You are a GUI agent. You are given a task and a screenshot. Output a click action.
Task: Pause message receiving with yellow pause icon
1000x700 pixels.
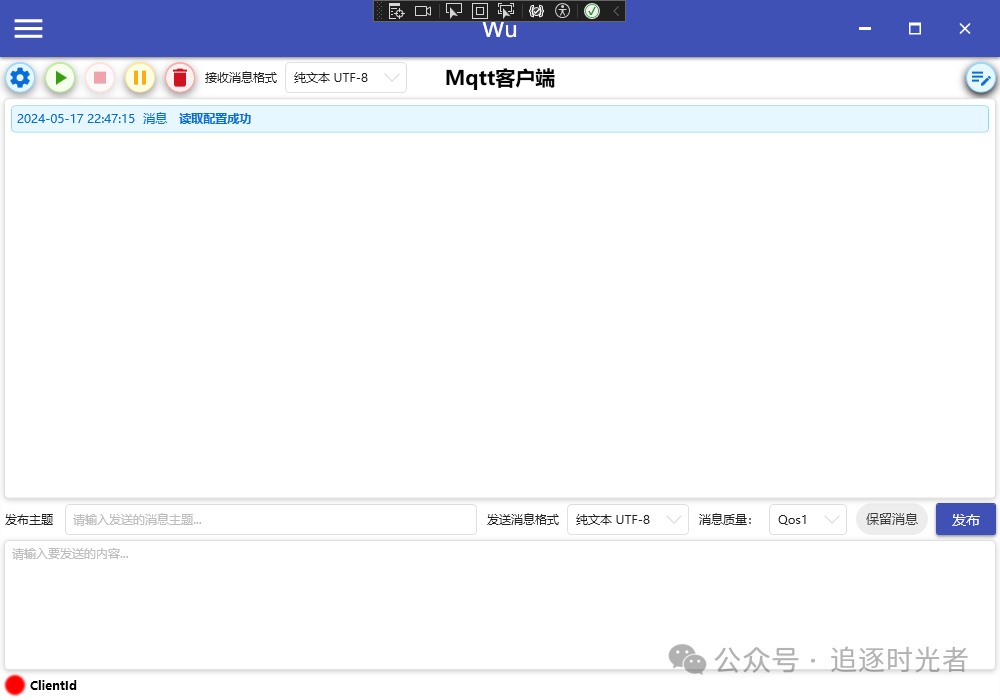[140, 78]
